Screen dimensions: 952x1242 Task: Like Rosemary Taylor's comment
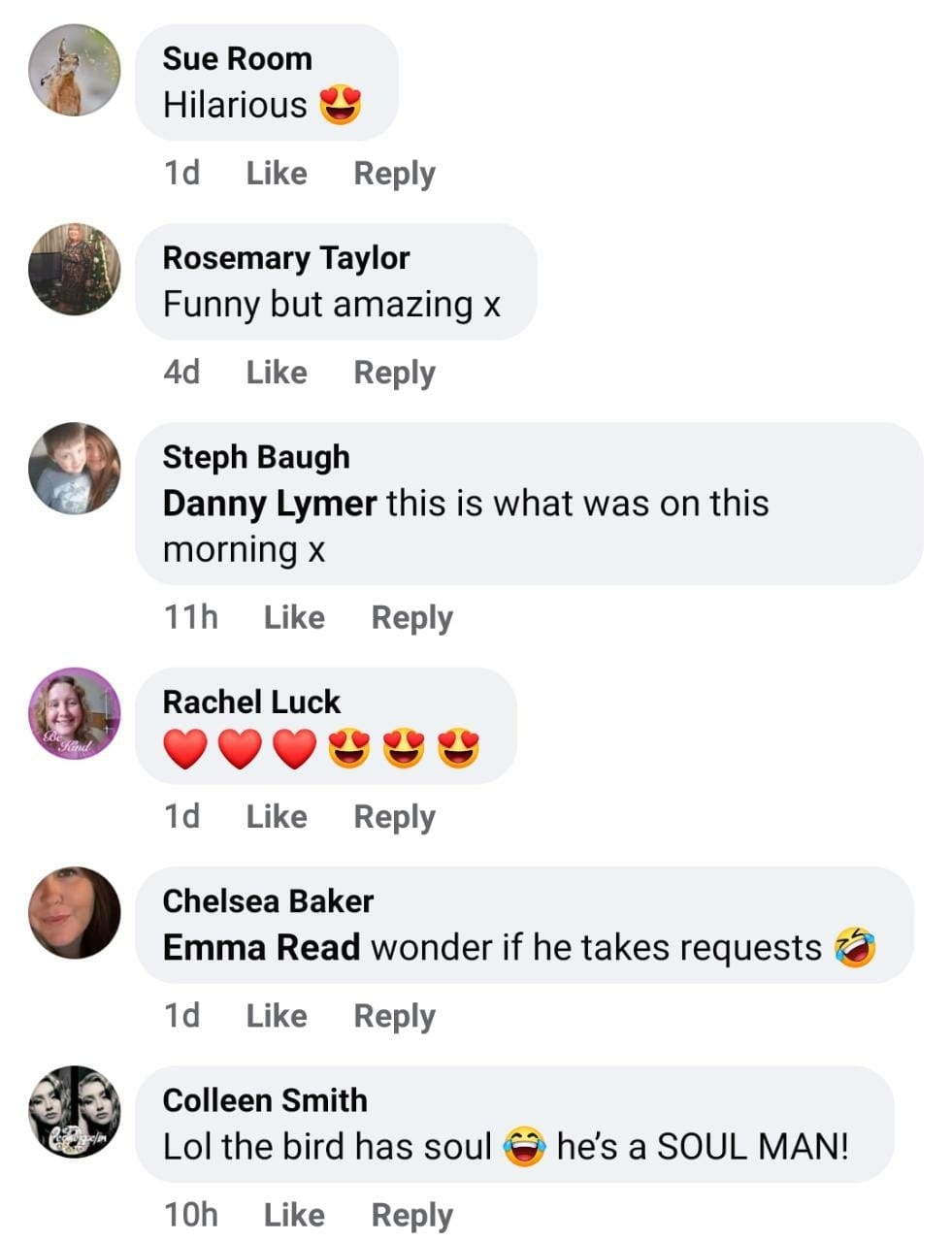click(276, 373)
